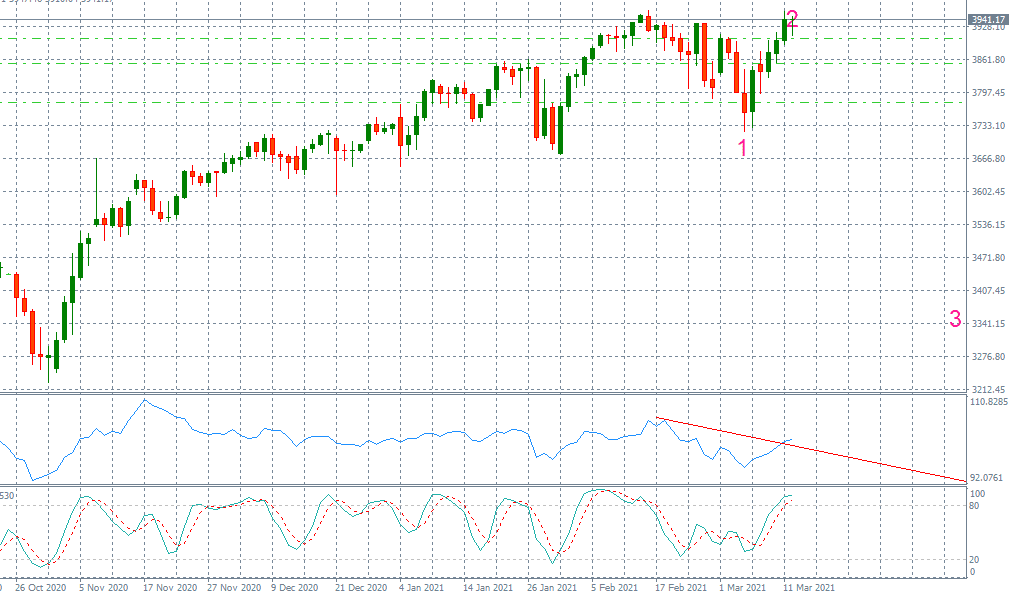Click the tall red candle below marker 1
The width and height of the screenshot is (1011, 599).
(x=746, y=105)
